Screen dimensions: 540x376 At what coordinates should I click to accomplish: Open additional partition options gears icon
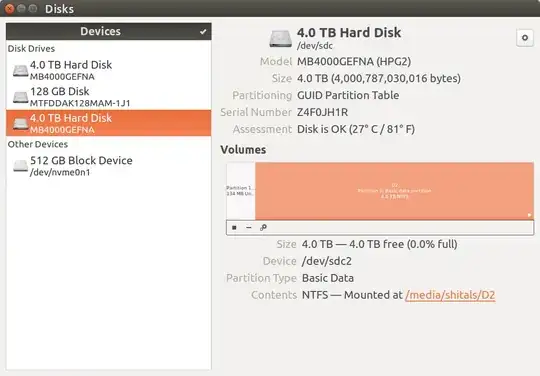(263, 227)
